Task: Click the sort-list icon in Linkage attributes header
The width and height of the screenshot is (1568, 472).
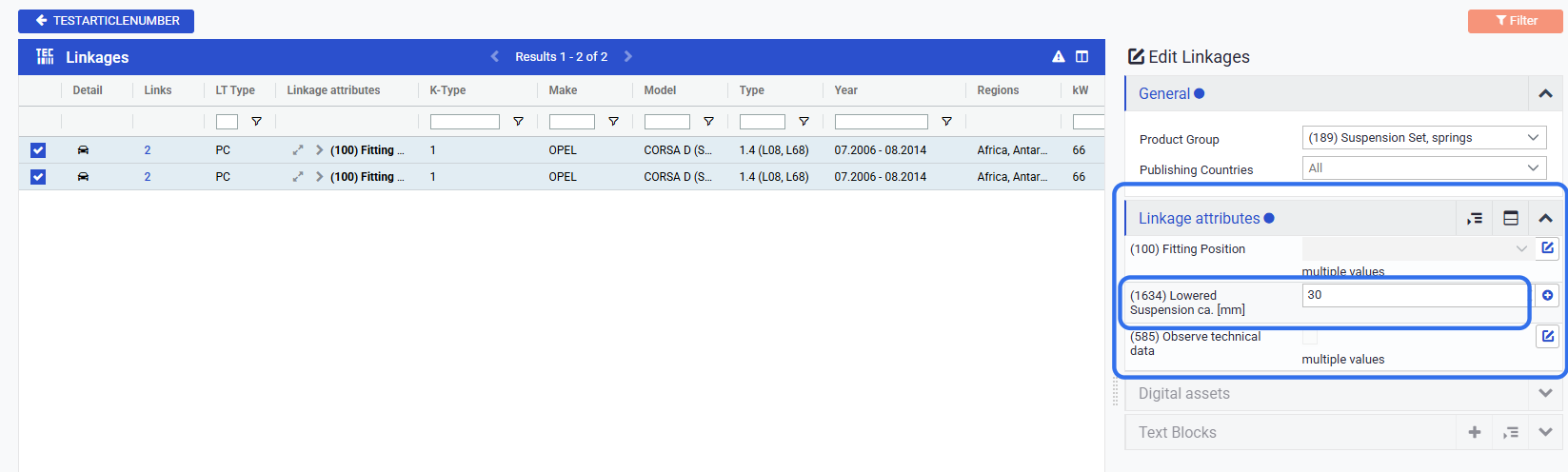Action: click(1475, 219)
